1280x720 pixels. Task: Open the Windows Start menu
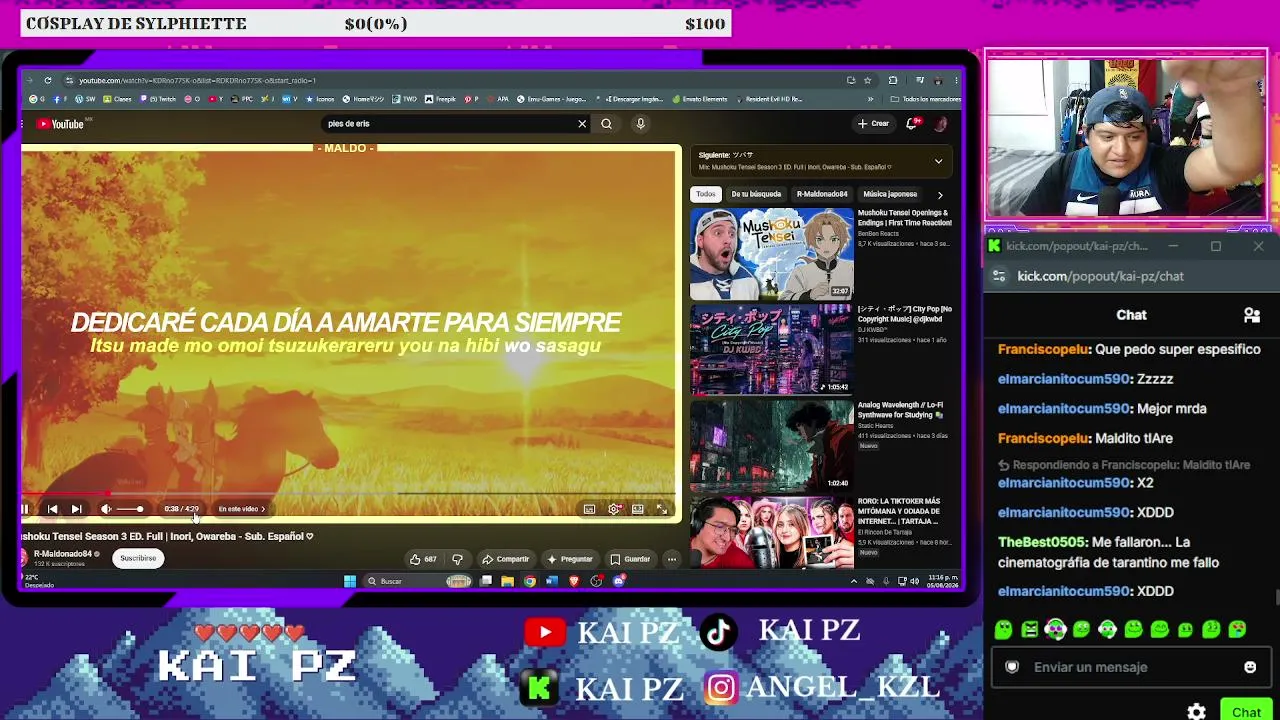tap(350, 581)
